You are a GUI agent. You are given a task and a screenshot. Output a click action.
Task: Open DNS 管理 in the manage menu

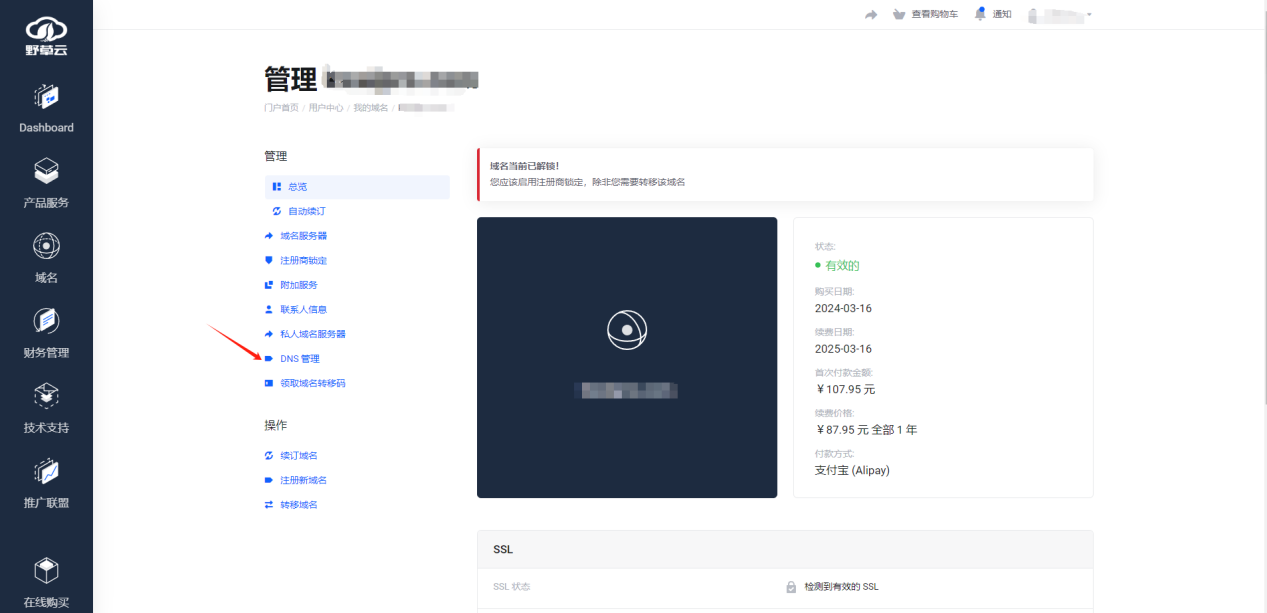[x=299, y=359]
